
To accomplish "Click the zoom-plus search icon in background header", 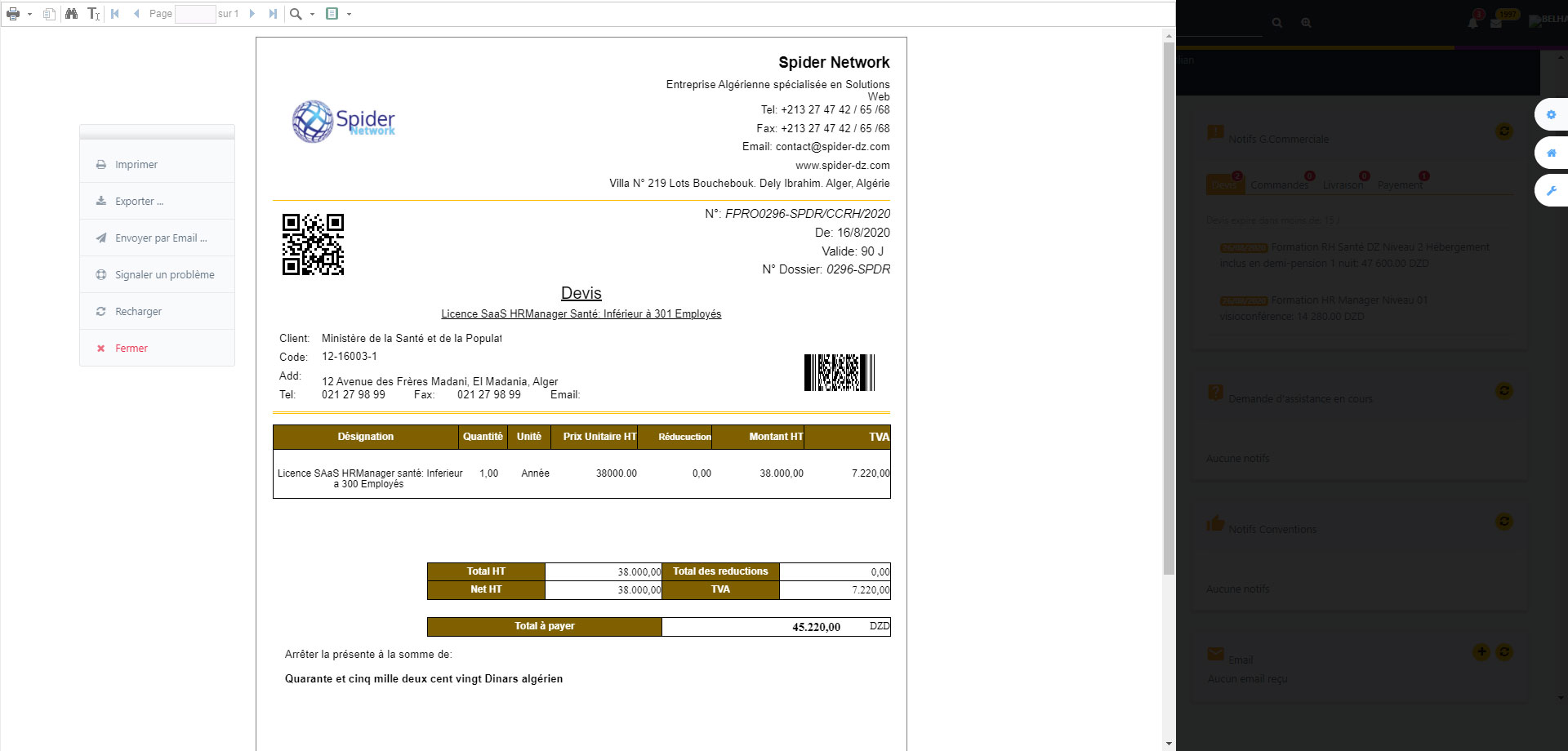I will (1307, 23).
